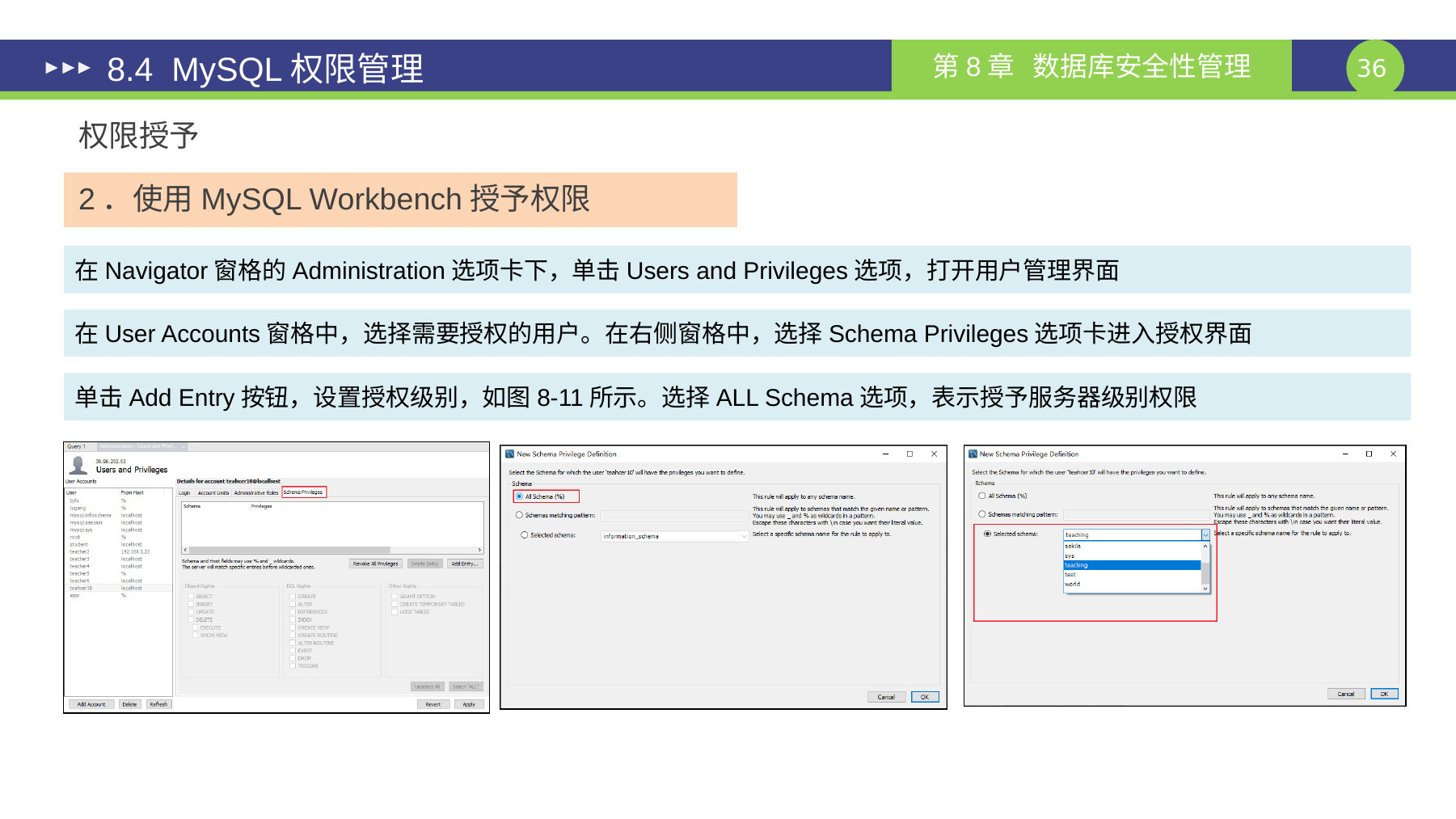The height and width of the screenshot is (819, 1456).
Task: Pick sakila from the schema dropdown list
Action: tap(1132, 547)
